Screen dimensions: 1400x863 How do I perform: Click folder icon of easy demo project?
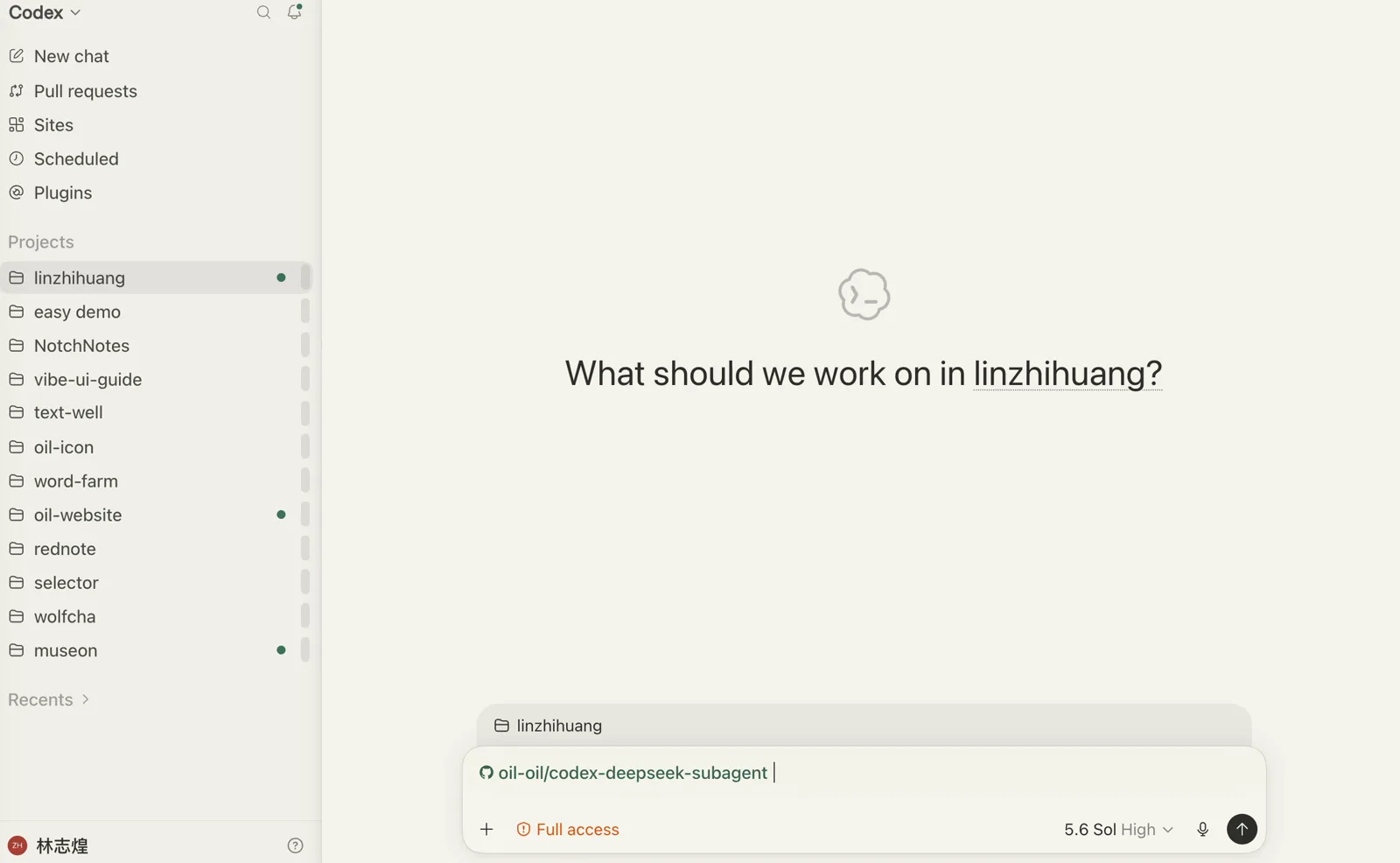pyautogui.click(x=16, y=312)
